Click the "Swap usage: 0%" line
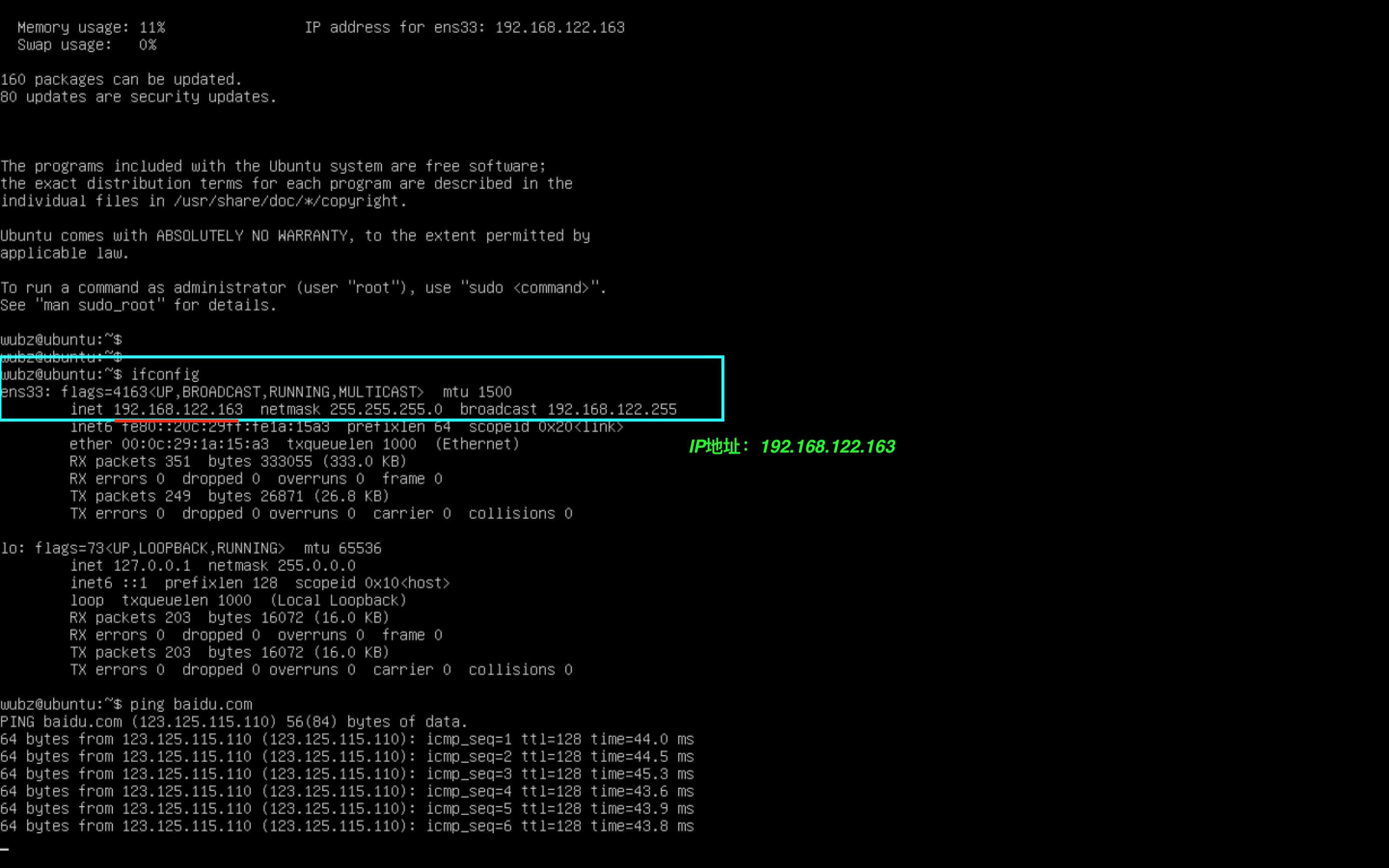Image resolution: width=1389 pixels, height=868 pixels. pos(87,45)
